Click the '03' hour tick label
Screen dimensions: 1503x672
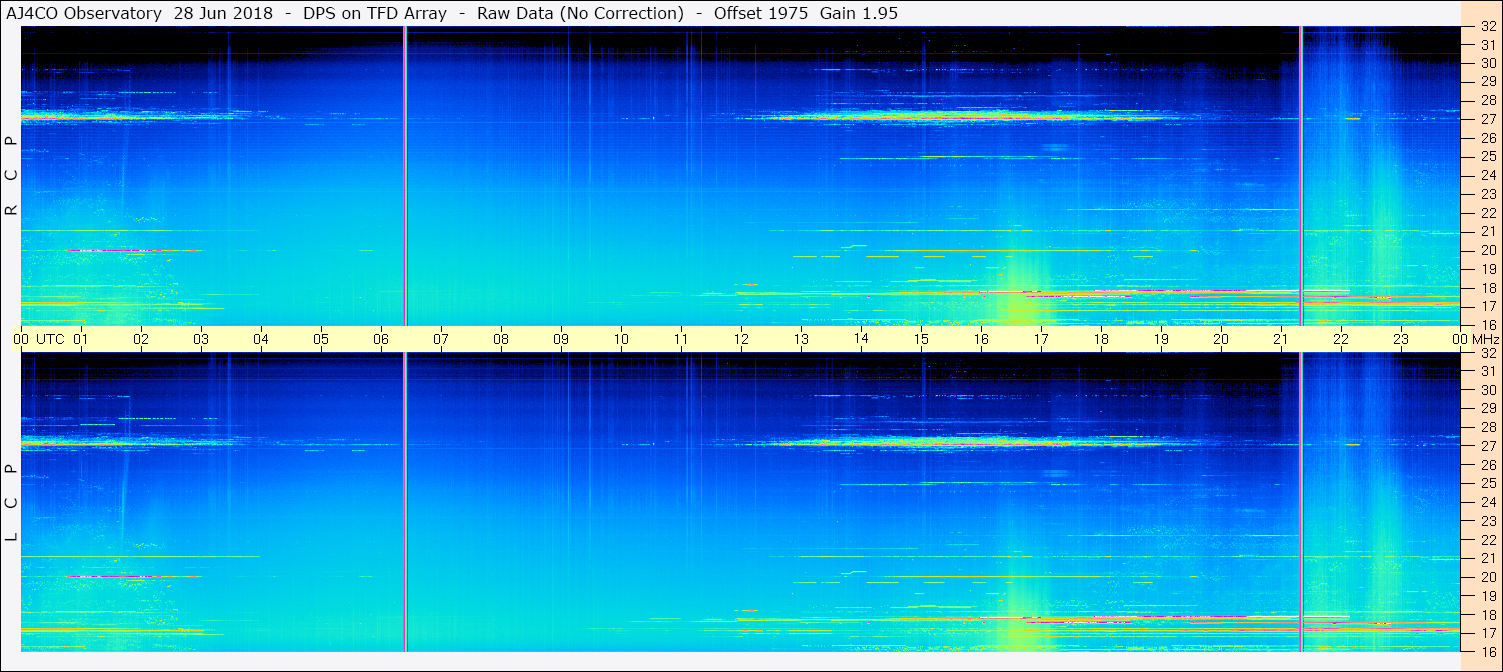pos(201,339)
